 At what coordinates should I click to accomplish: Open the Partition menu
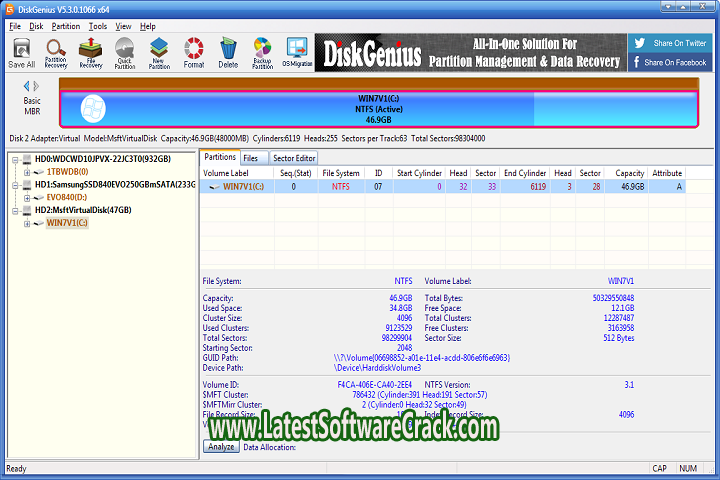point(66,26)
